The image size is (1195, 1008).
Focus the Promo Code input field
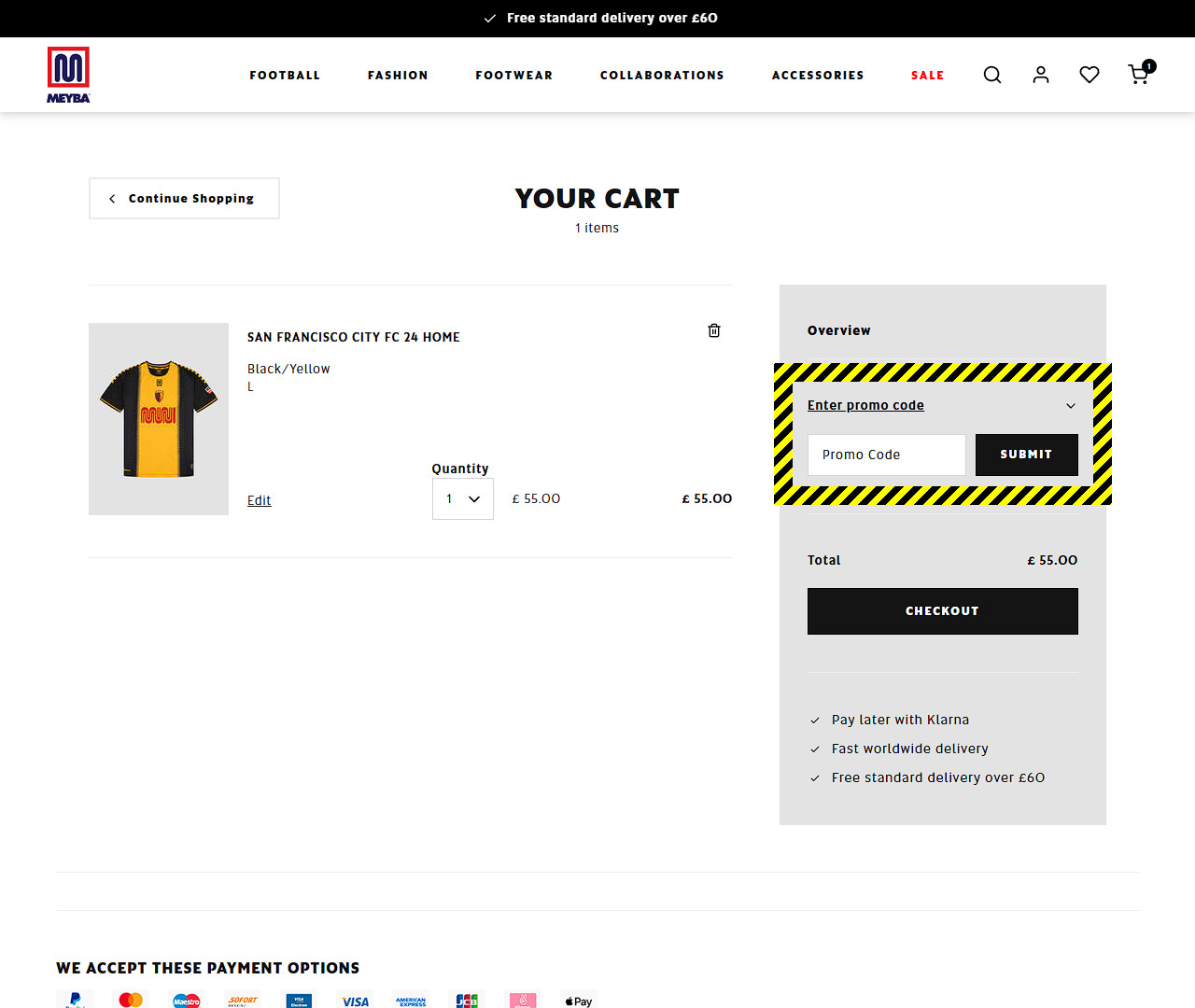(x=887, y=455)
